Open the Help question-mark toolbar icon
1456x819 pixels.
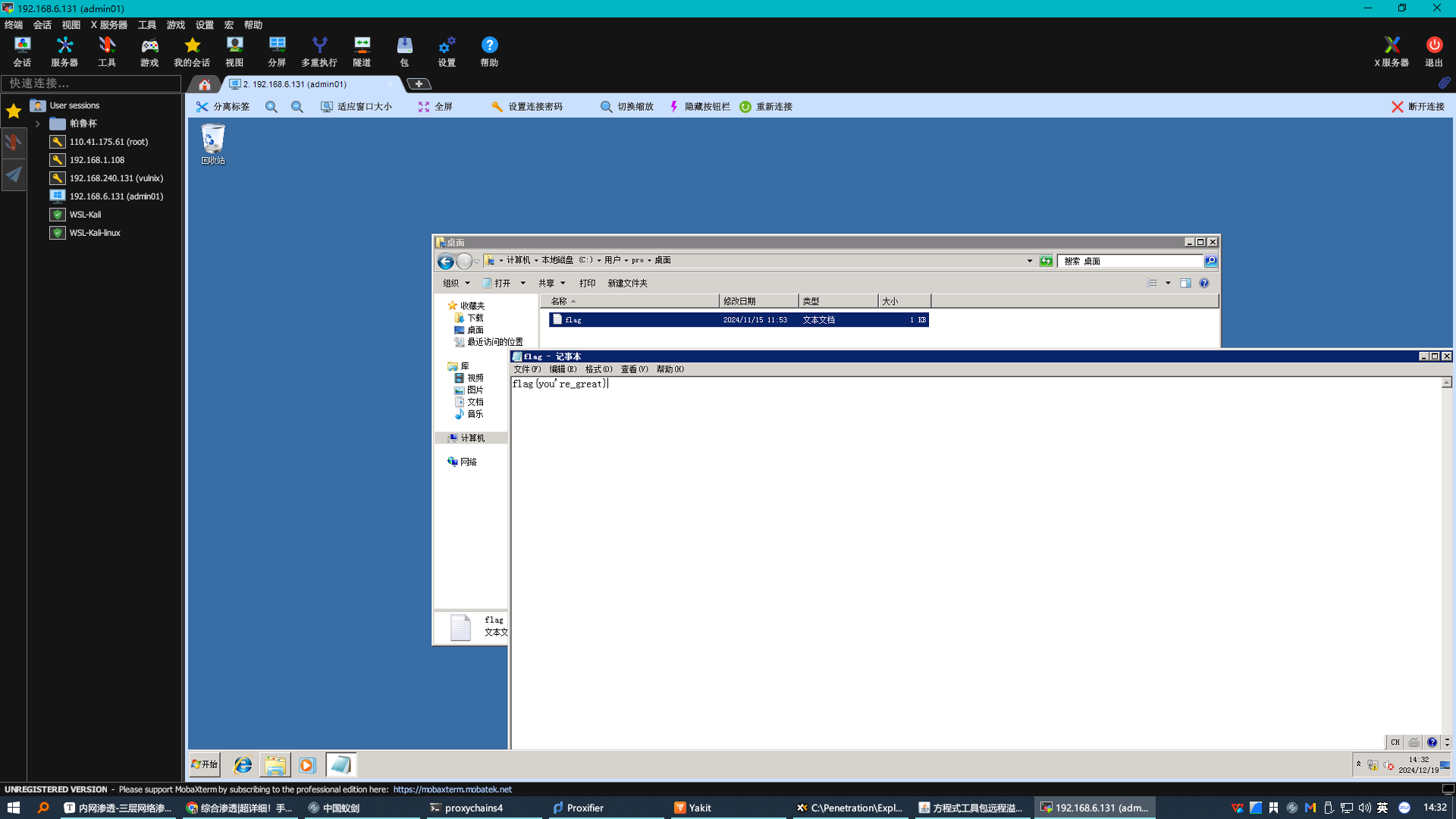pyautogui.click(x=489, y=52)
